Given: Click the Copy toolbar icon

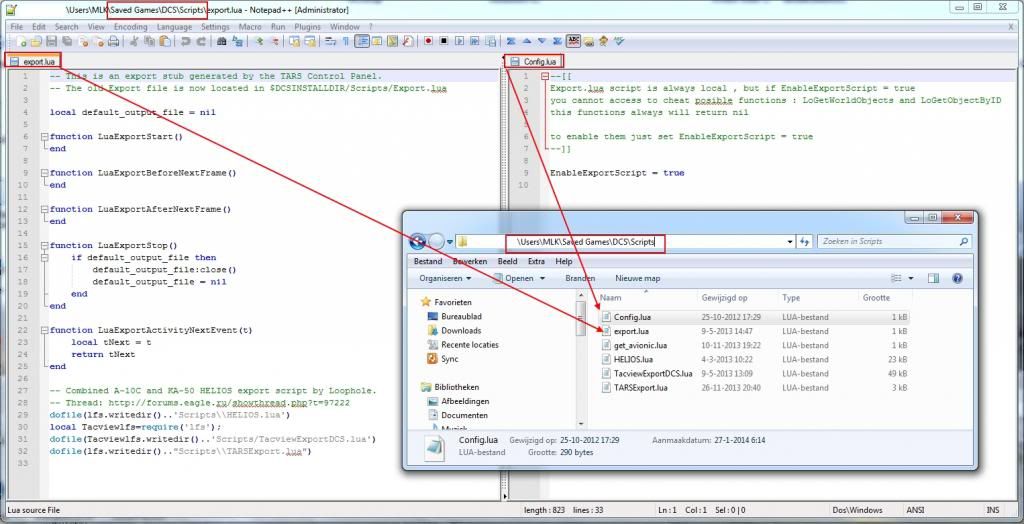Looking at the screenshot, I should tap(150, 41).
